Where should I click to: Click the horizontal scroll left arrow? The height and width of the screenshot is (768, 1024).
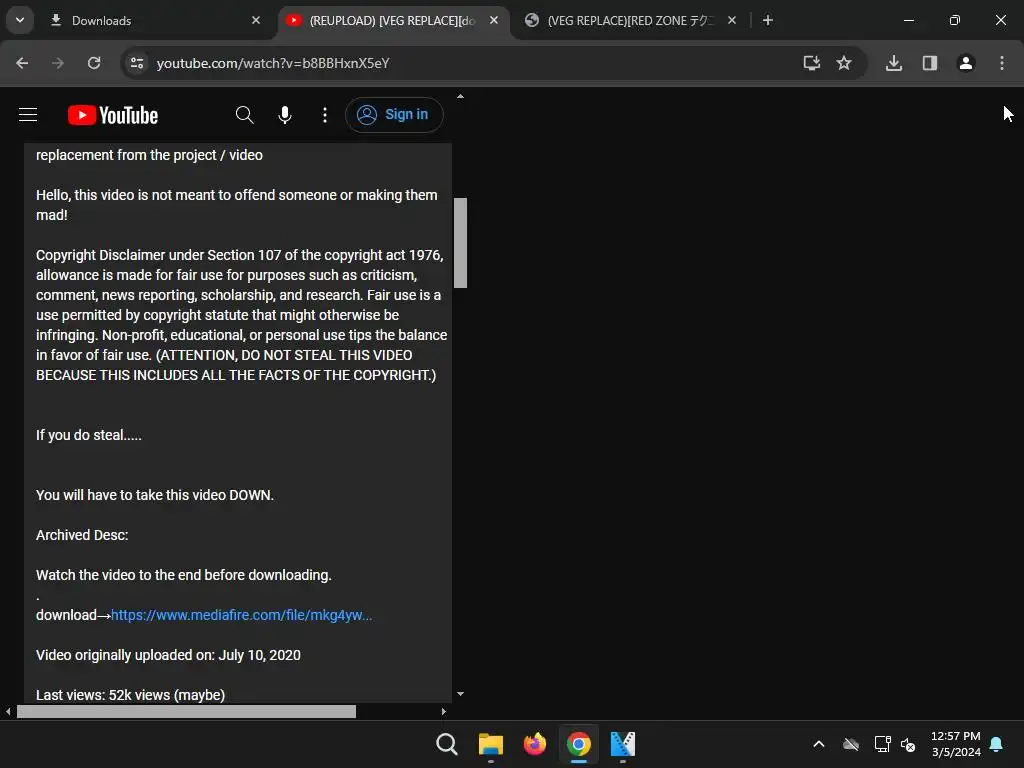(8, 711)
